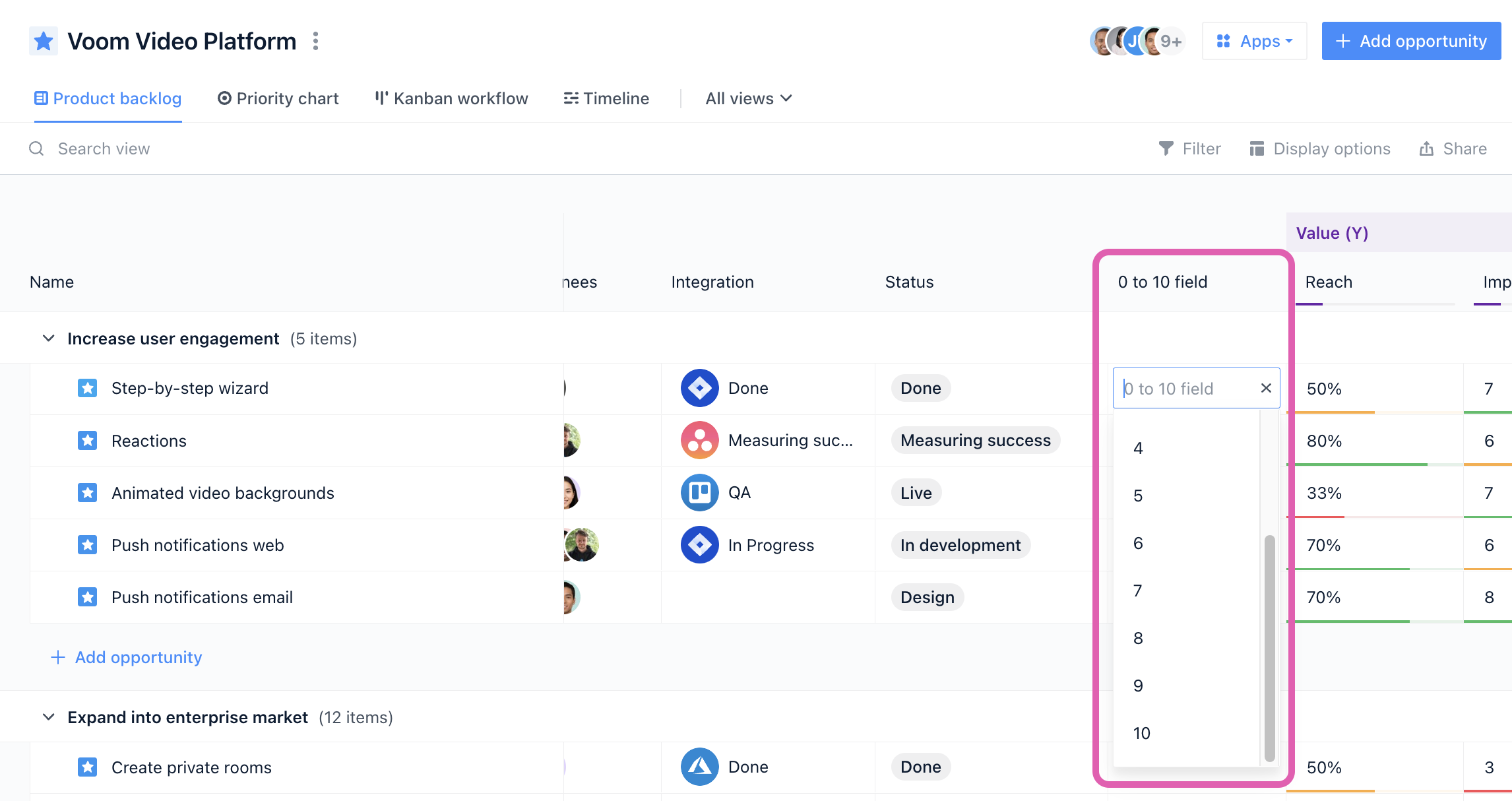Open Display options

1319,148
